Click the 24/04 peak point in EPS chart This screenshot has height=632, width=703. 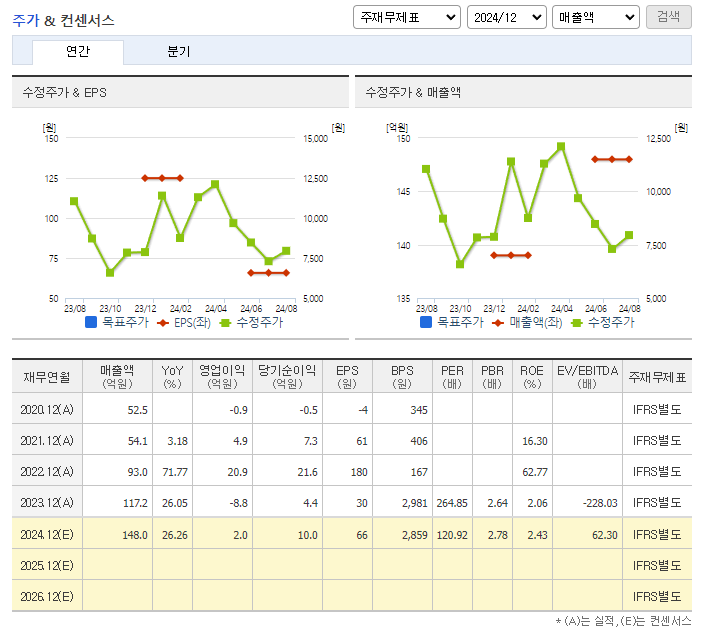point(215,184)
